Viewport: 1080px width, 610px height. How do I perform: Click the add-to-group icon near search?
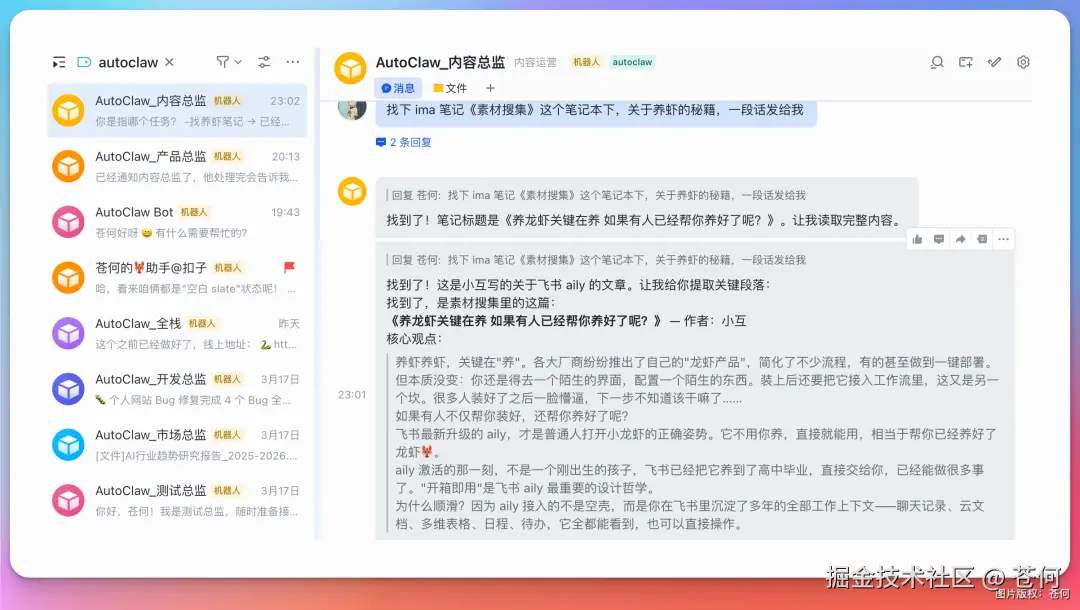(965, 62)
